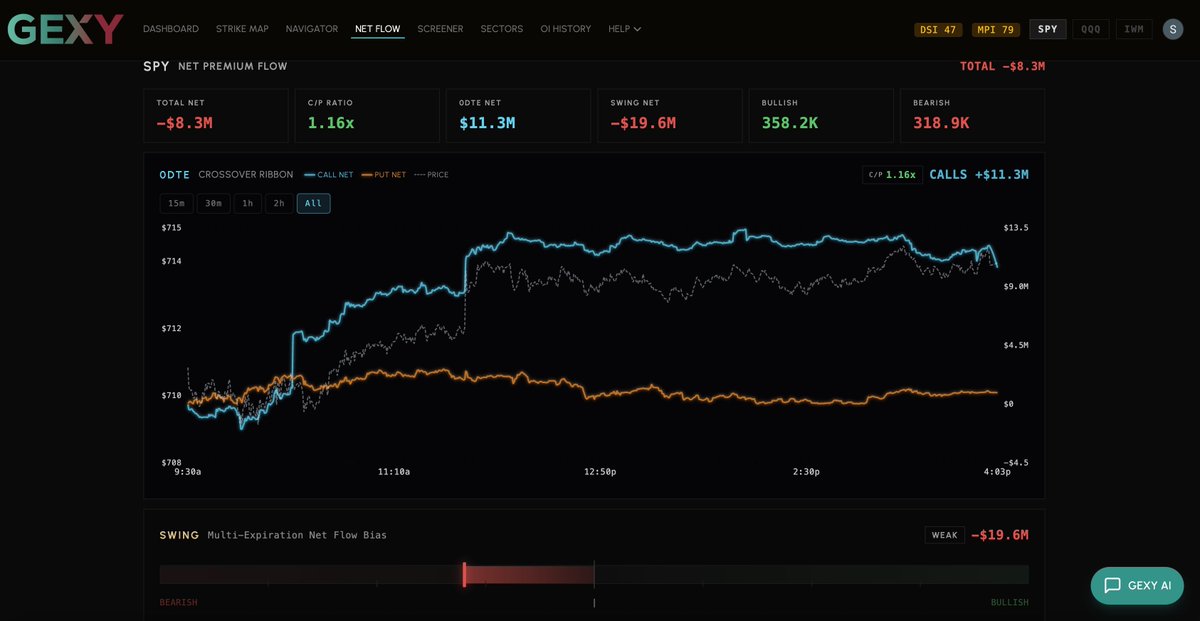Select the Net Flow tab
This screenshot has width=1200, height=621.
[377, 29]
